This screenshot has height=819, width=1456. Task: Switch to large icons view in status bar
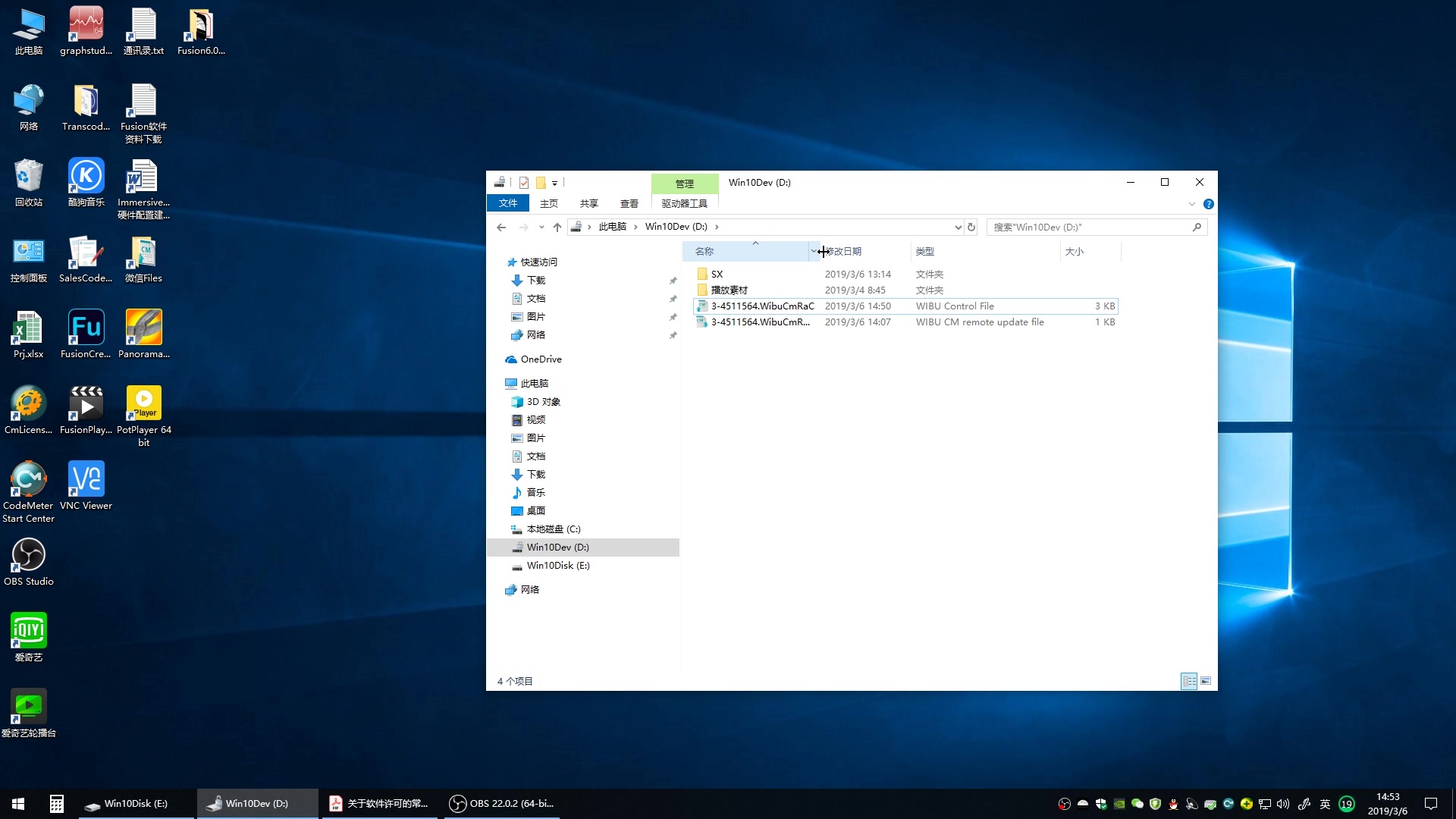point(1206,681)
